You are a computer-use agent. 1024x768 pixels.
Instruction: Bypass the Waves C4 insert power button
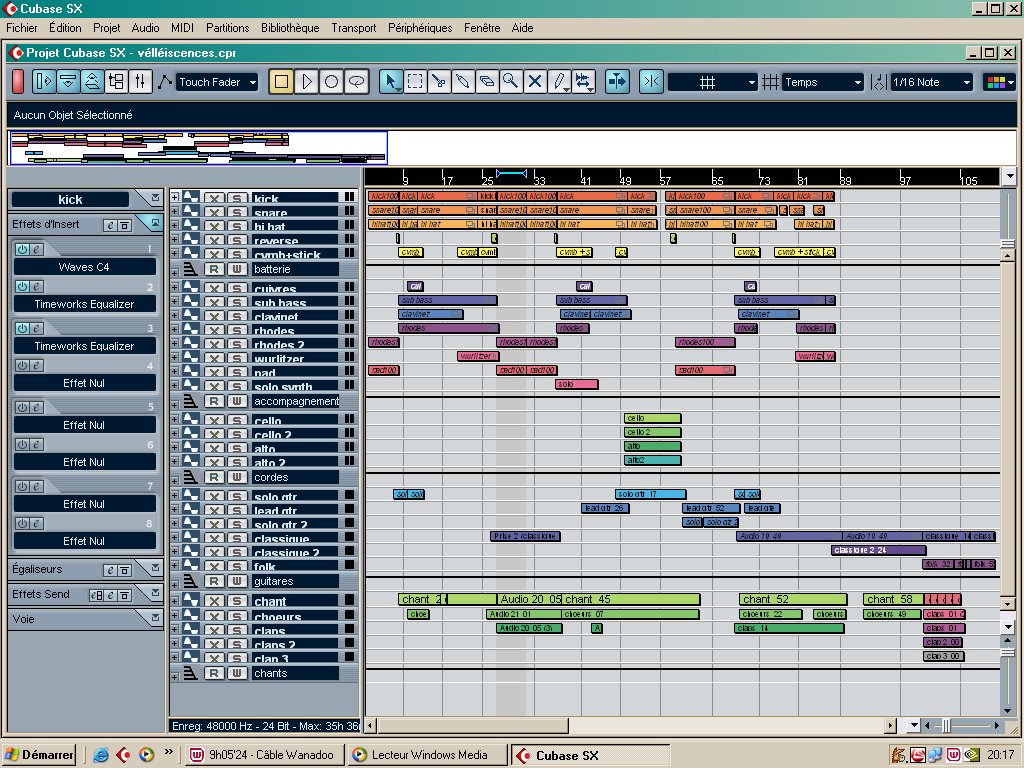pos(22,249)
